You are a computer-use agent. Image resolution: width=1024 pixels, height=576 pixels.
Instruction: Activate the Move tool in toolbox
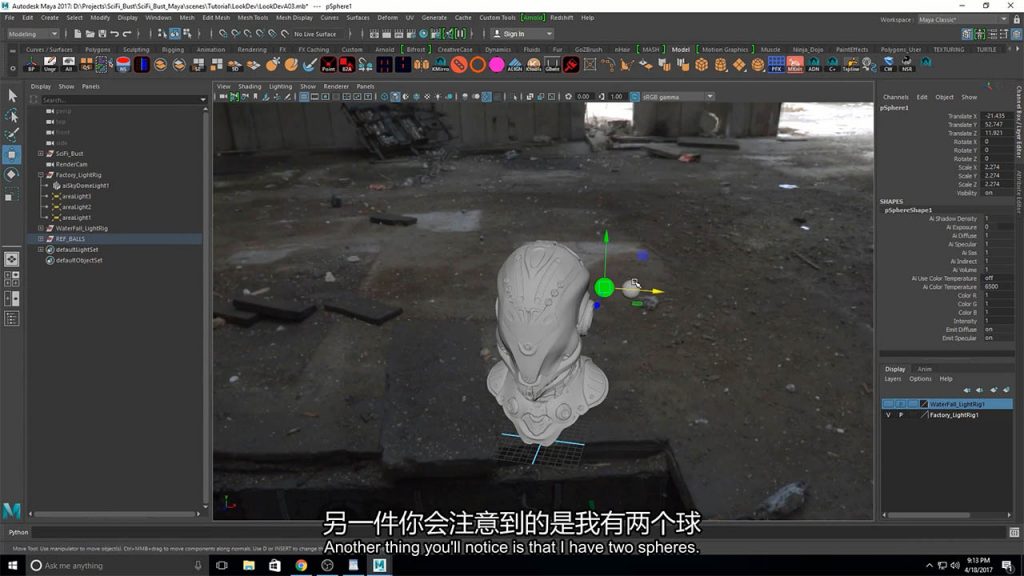click(x=12, y=155)
